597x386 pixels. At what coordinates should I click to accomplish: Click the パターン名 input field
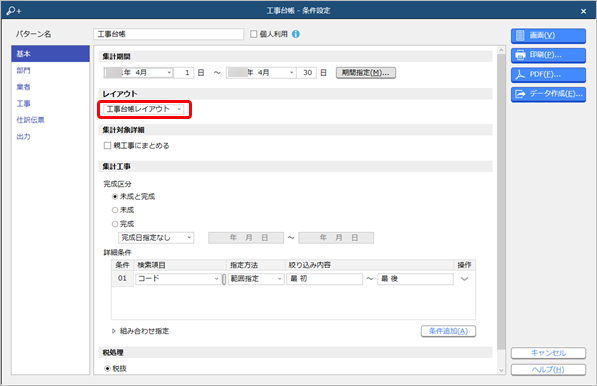tap(168, 34)
